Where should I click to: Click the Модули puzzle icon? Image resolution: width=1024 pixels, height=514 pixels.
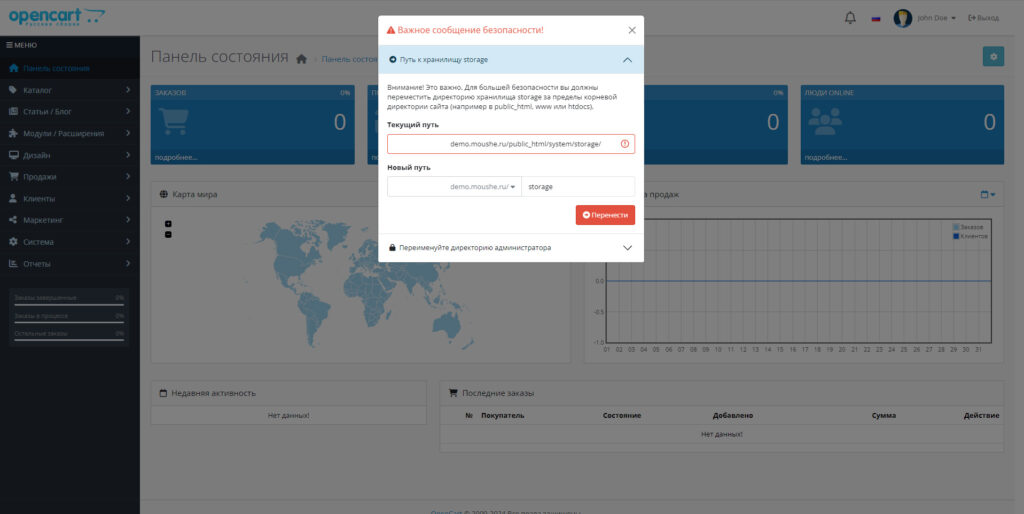(x=13, y=133)
